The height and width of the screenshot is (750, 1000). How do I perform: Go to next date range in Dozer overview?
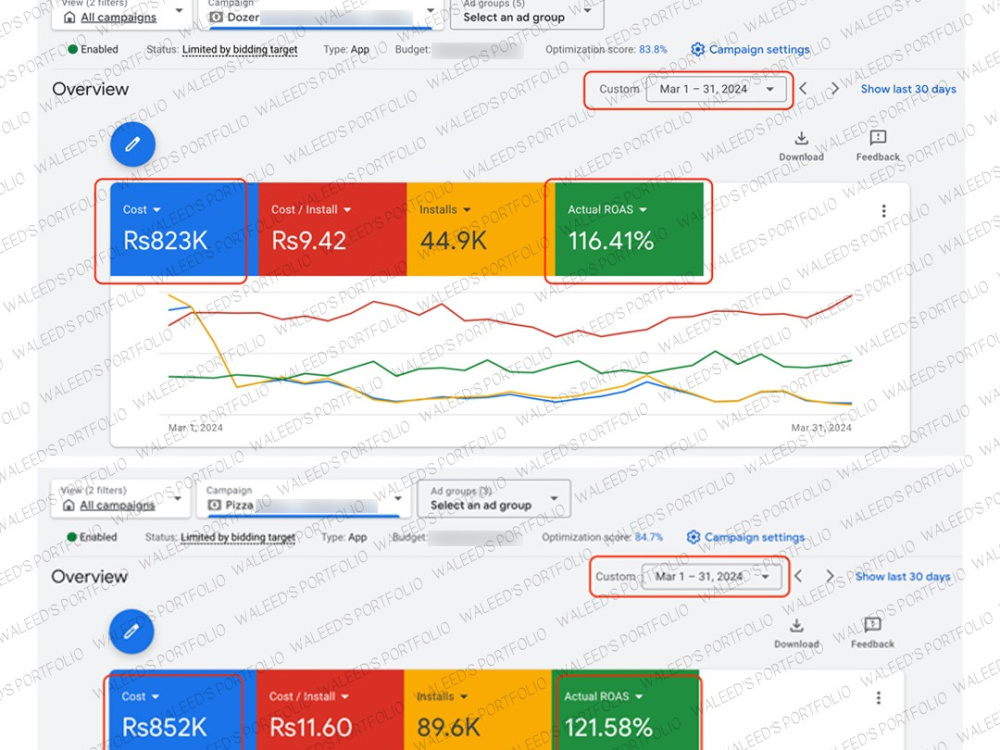coord(834,89)
